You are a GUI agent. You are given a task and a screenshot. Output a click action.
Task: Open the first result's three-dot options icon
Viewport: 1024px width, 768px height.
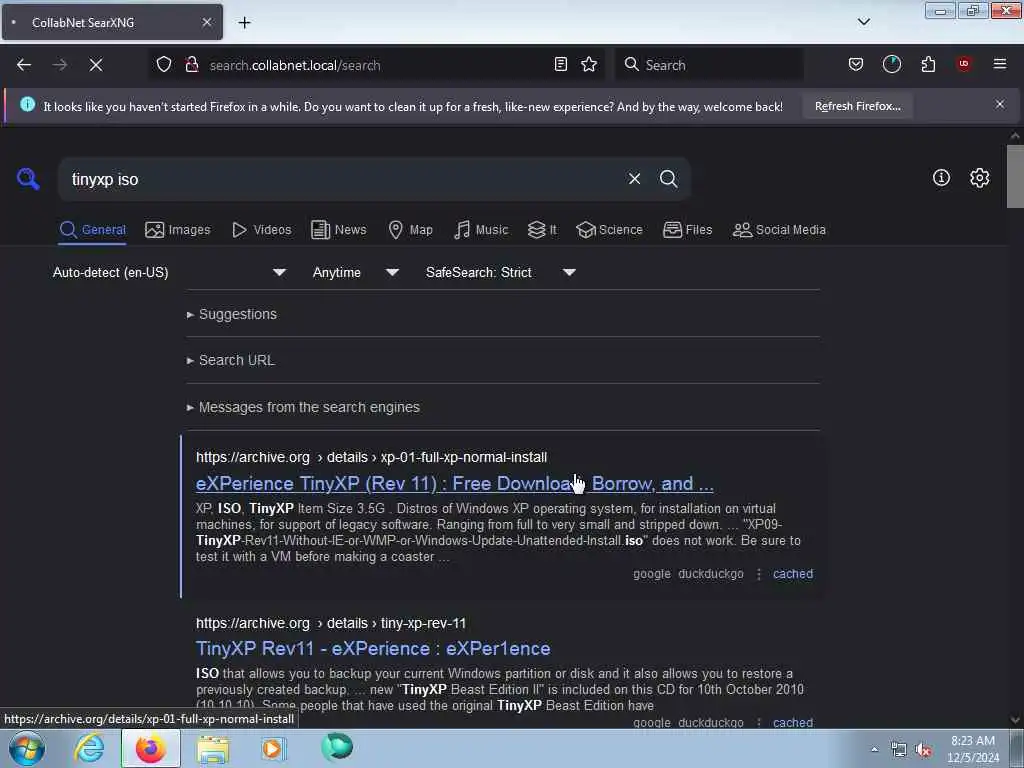pos(758,574)
